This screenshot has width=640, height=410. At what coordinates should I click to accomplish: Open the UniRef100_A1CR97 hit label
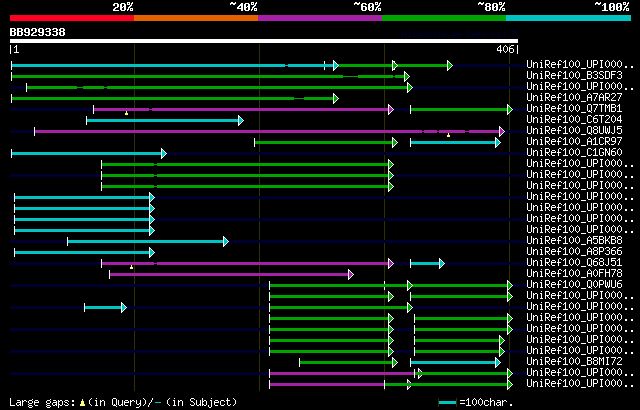(574, 142)
